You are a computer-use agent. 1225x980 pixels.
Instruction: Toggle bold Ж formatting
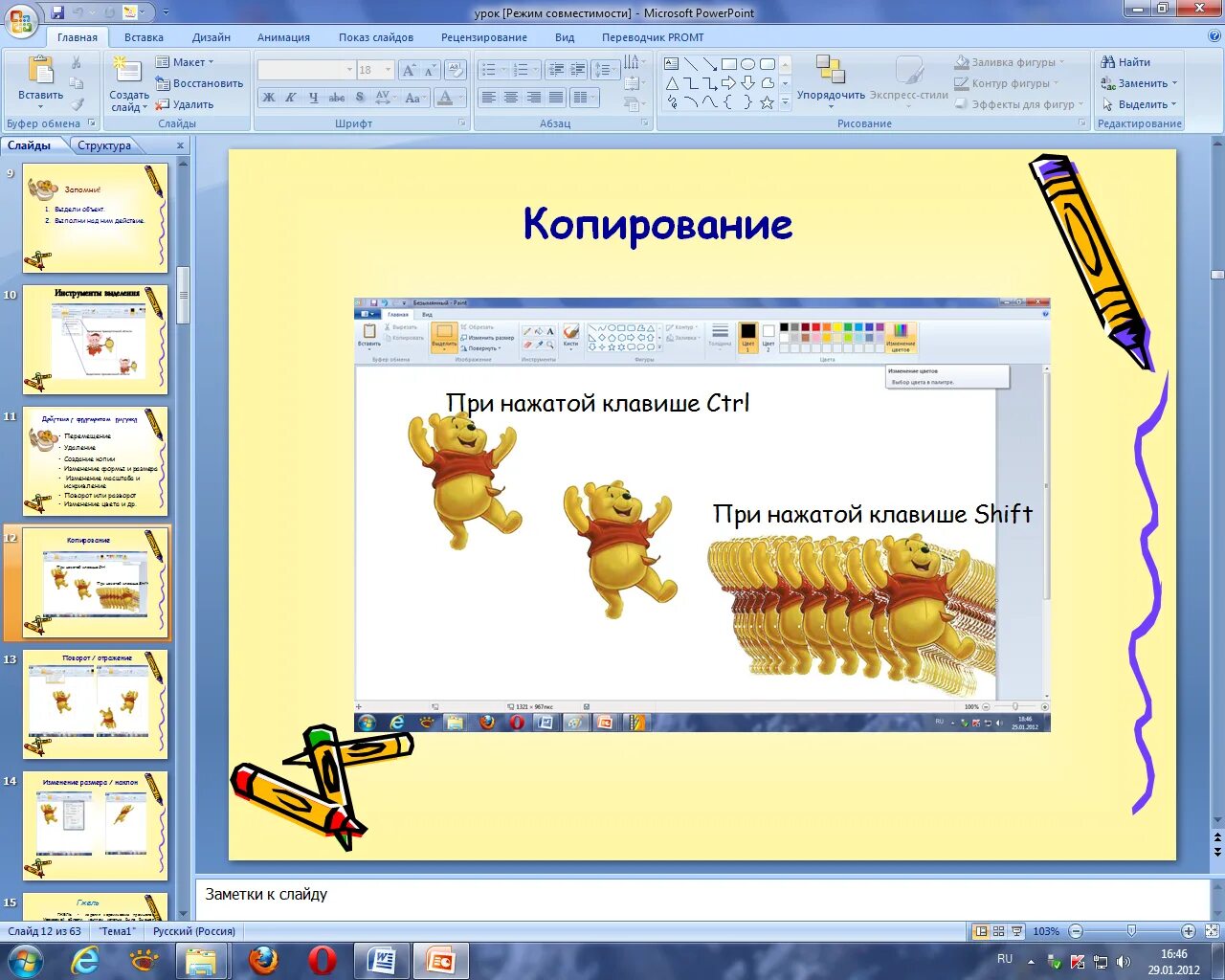click(269, 98)
